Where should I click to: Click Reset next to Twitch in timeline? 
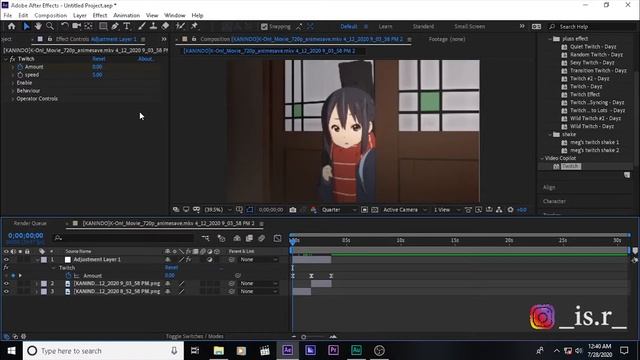point(171,268)
